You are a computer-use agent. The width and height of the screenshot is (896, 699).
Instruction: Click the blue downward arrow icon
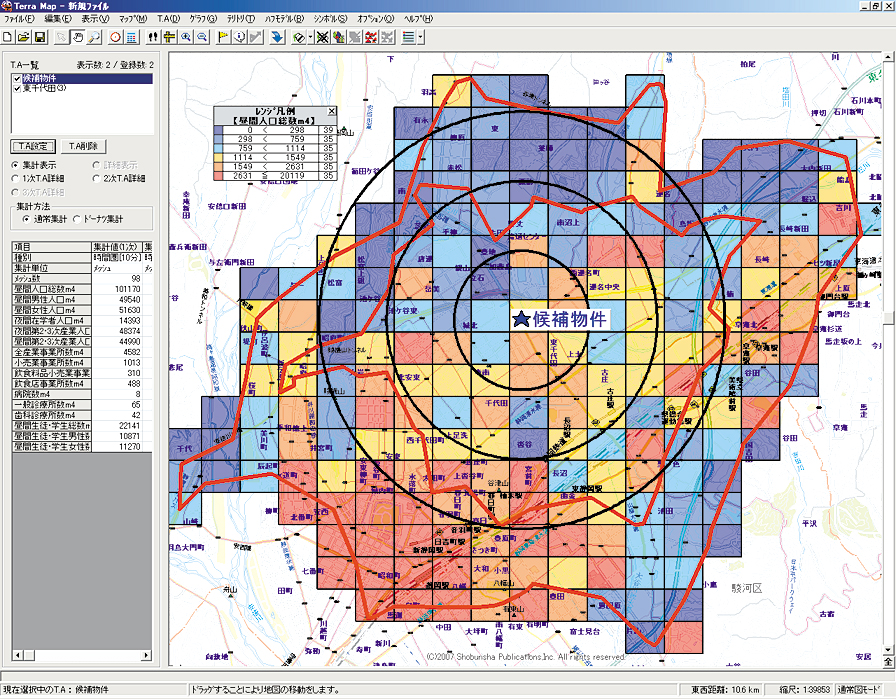(277, 38)
